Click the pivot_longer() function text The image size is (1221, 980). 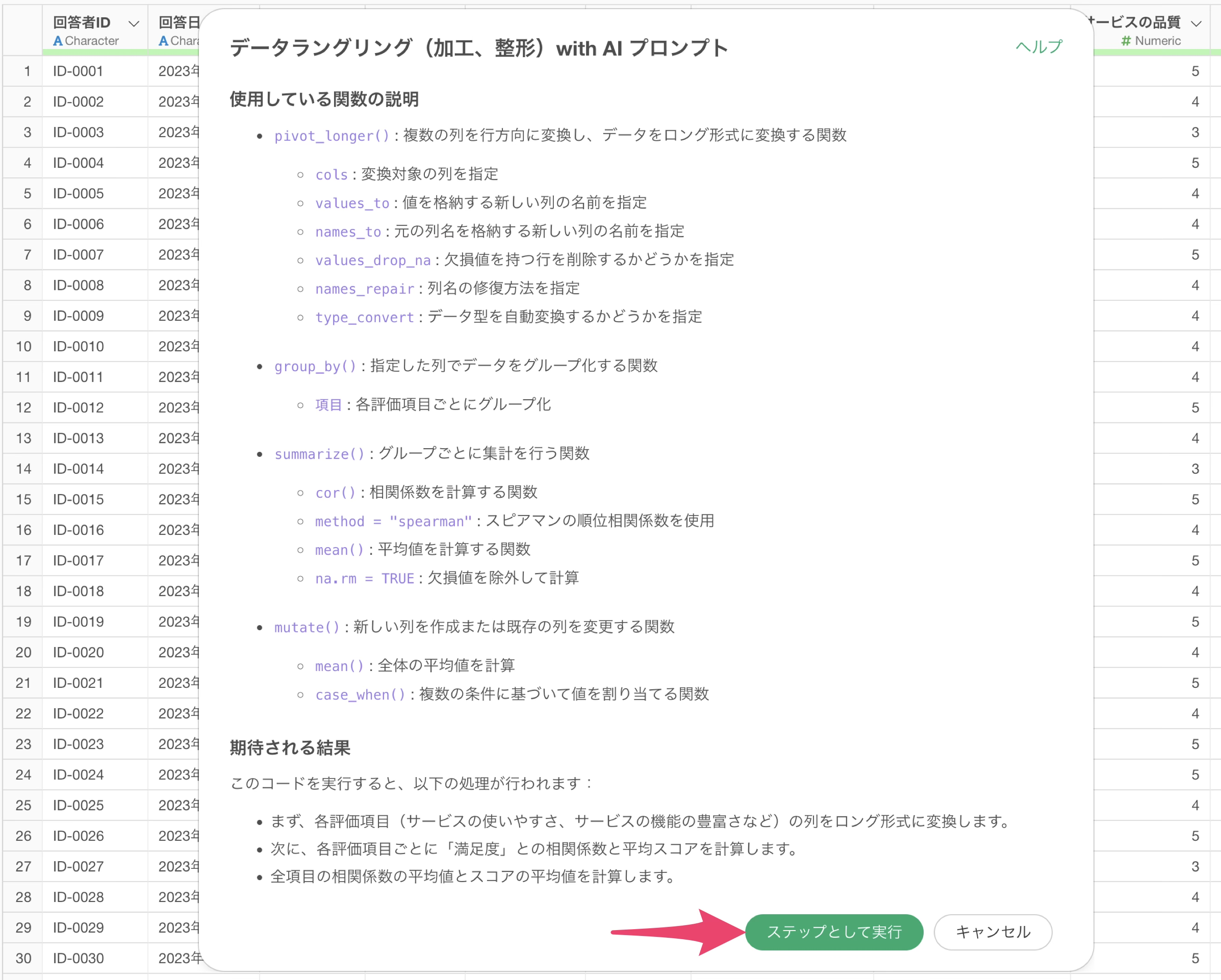tap(332, 136)
